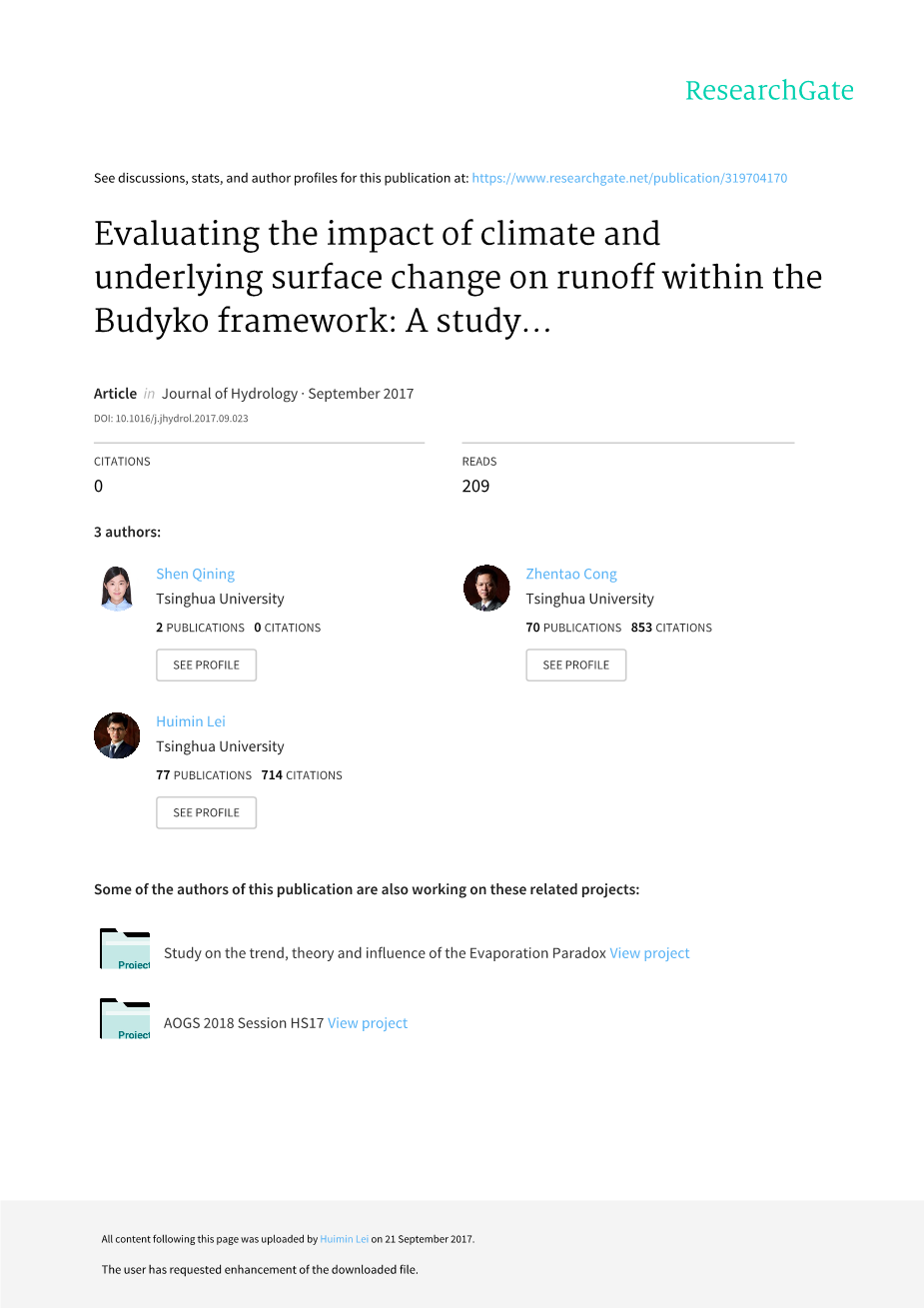Open Zhentao Cong author name link
Image resolution: width=924 pixels, height=1308 pixels.
[x=571, y=574]
